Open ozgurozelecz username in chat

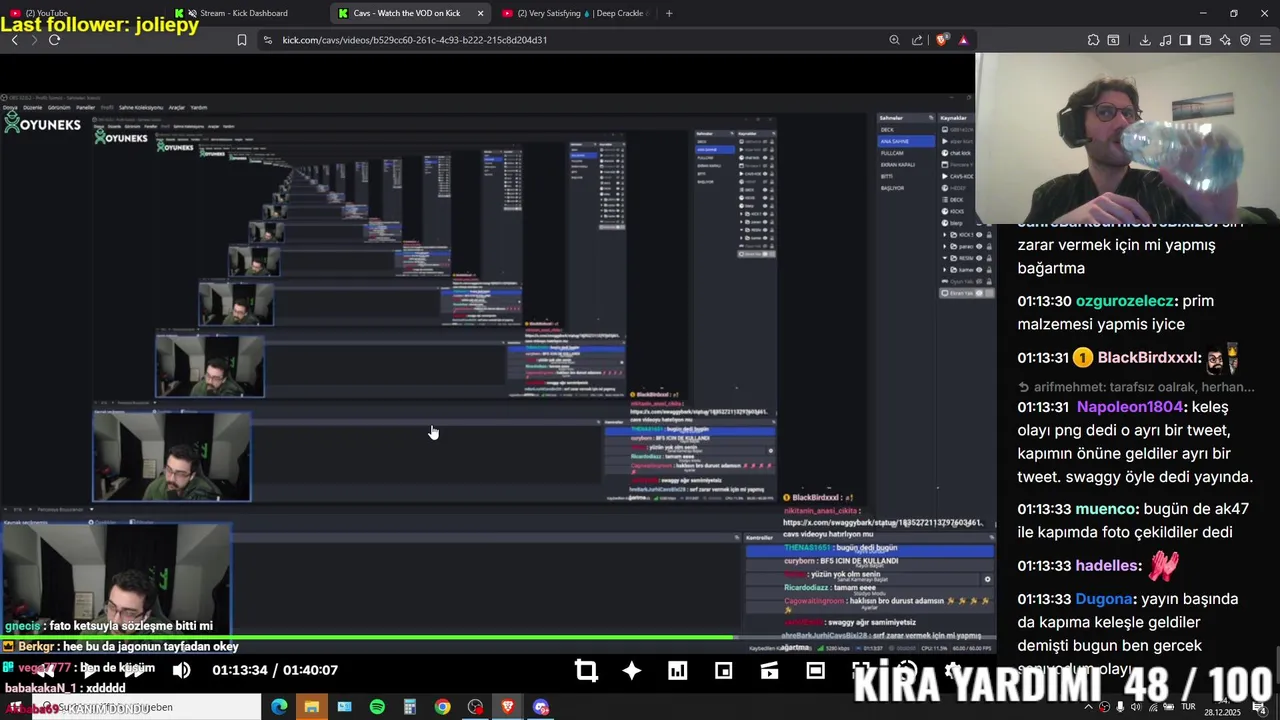pos(1124,300)
